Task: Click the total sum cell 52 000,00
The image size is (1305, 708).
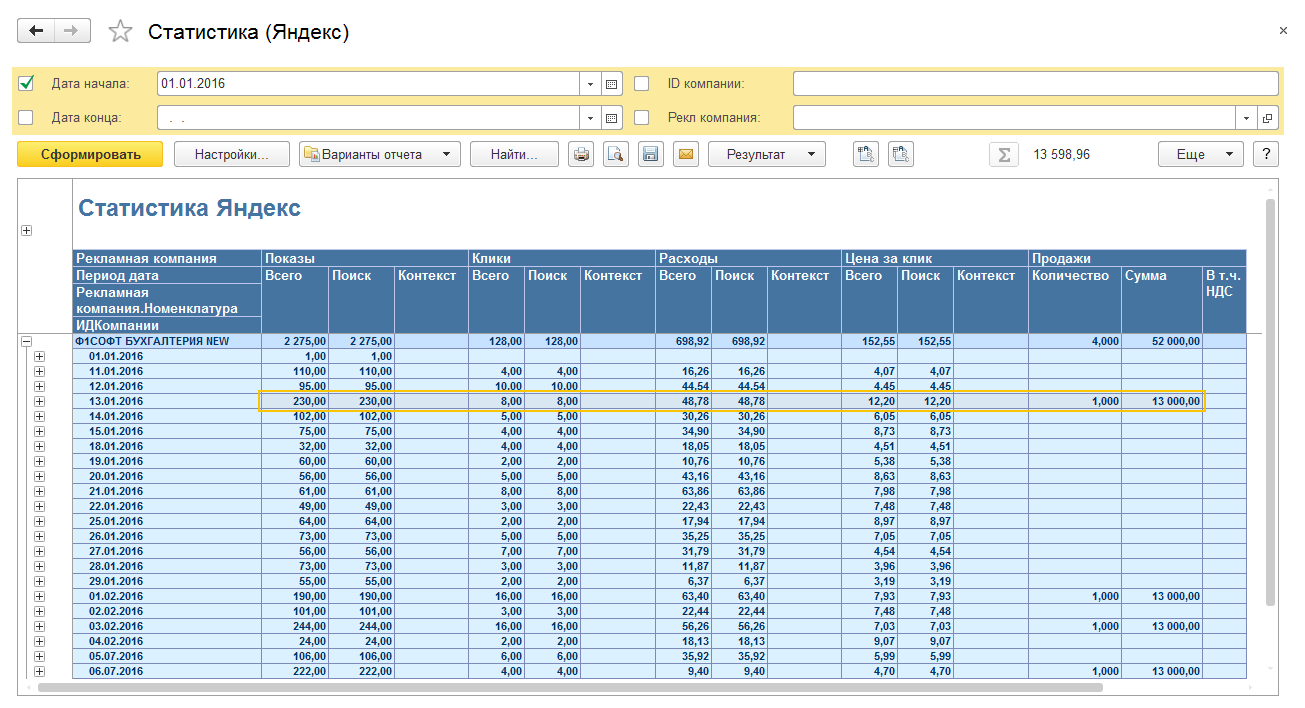Action: 1162,341
